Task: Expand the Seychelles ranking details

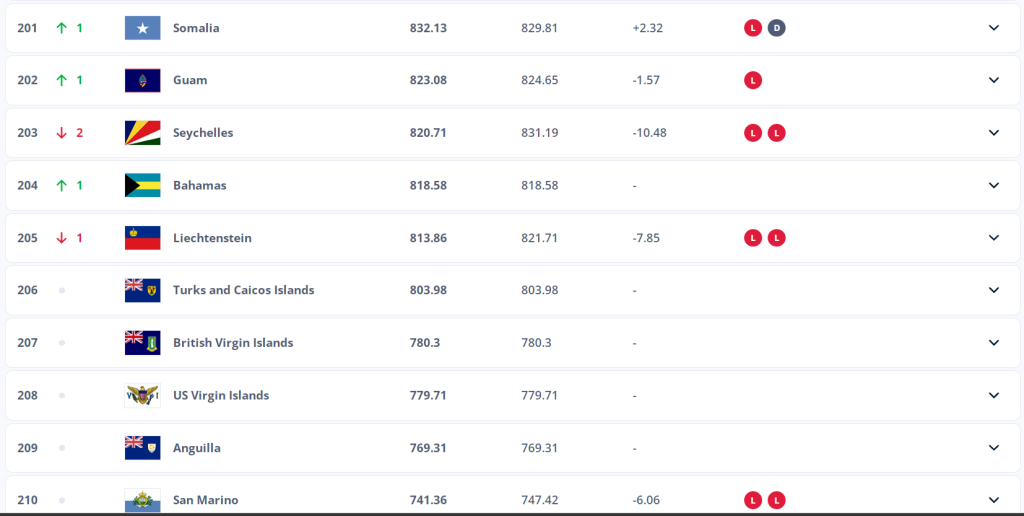Action: (x=993, y=133)
